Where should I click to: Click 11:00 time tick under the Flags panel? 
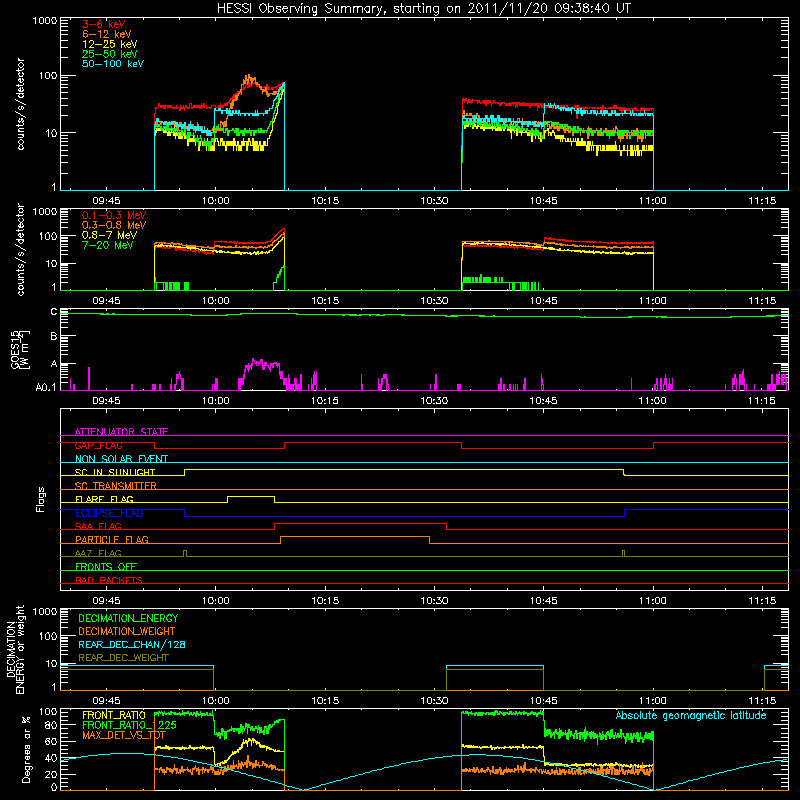point(653,601)
